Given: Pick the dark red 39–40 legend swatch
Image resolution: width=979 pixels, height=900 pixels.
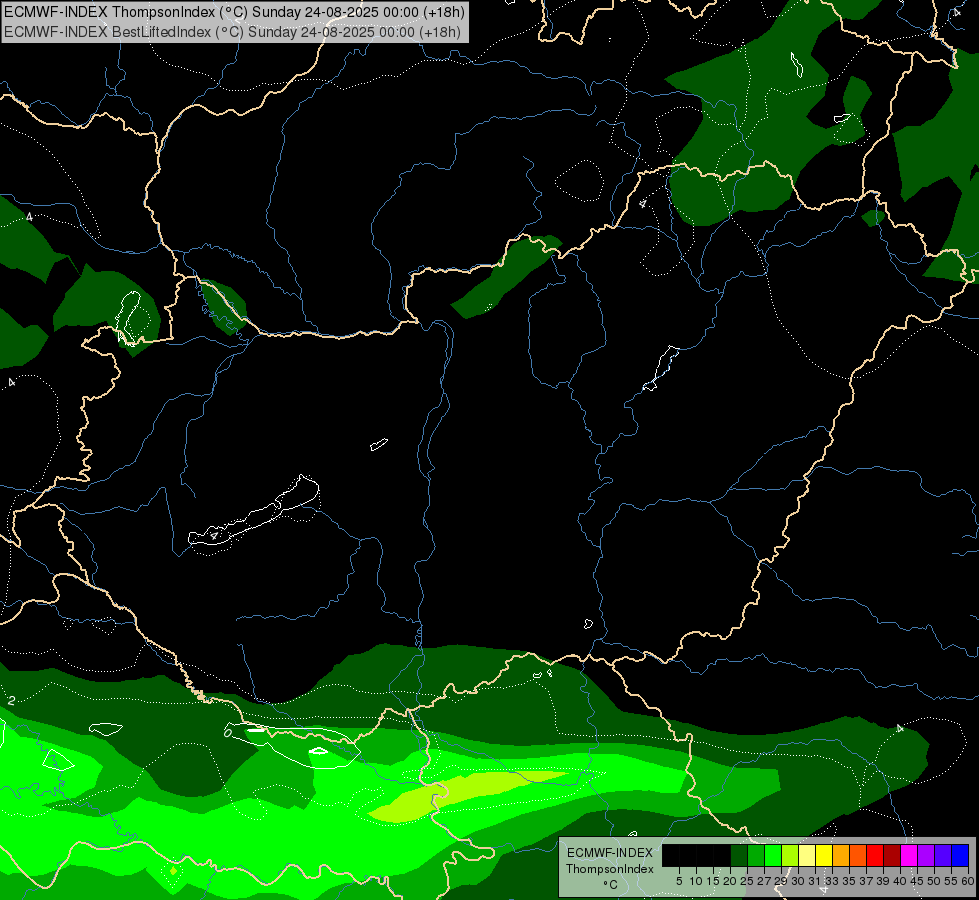Looking at the screenshot, I should coord(892,855).
